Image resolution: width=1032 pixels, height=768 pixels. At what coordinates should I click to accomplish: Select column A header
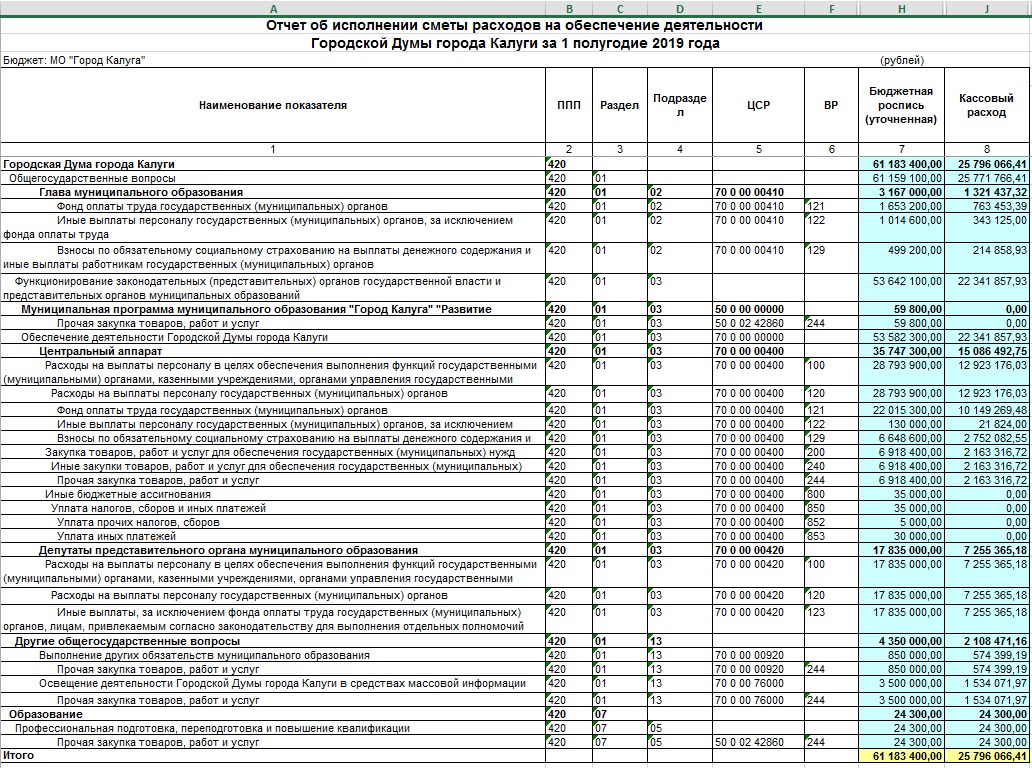click(x=273, y=9)
